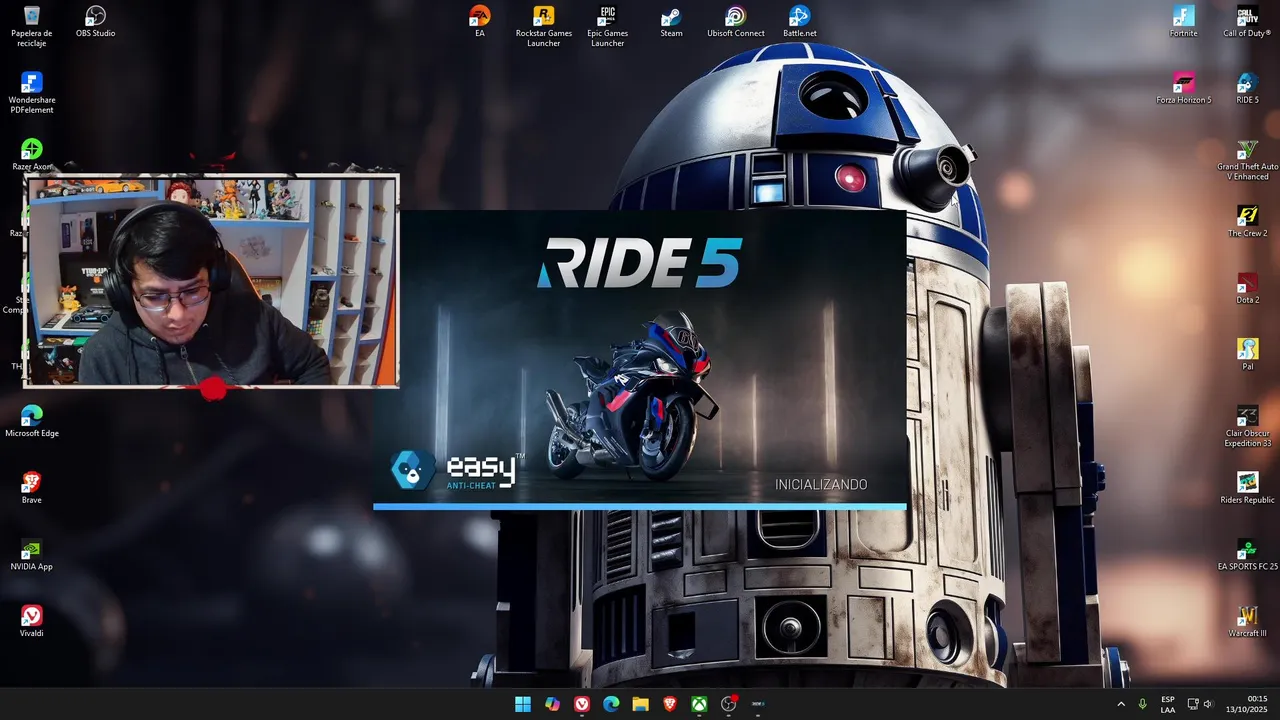
Task: Open Copilot from the taskbar
Action: [x=553, y=704]
